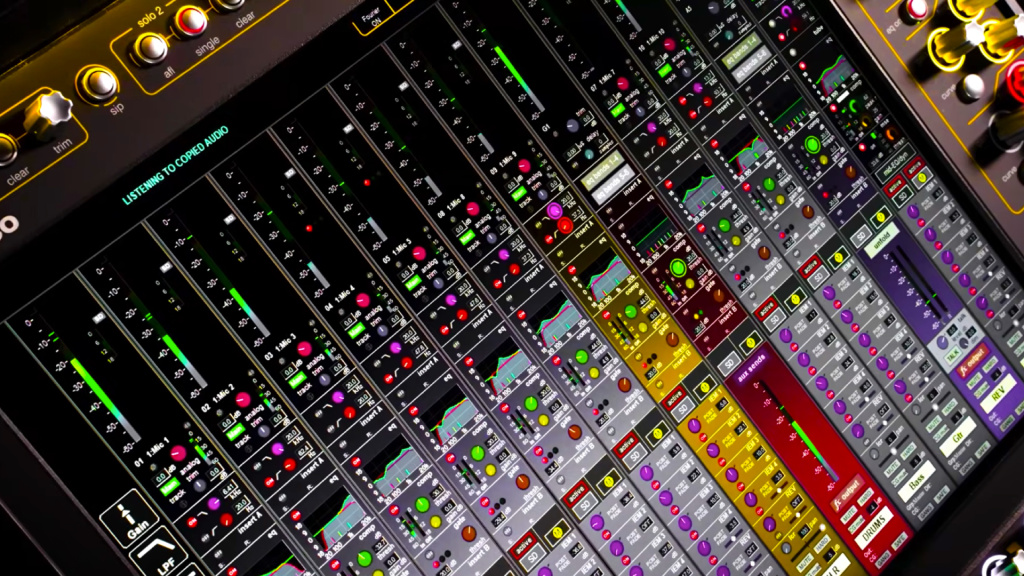The image size is (1024, 576).
Task: Tap the Gtr group name label
Action: (959, 436)
